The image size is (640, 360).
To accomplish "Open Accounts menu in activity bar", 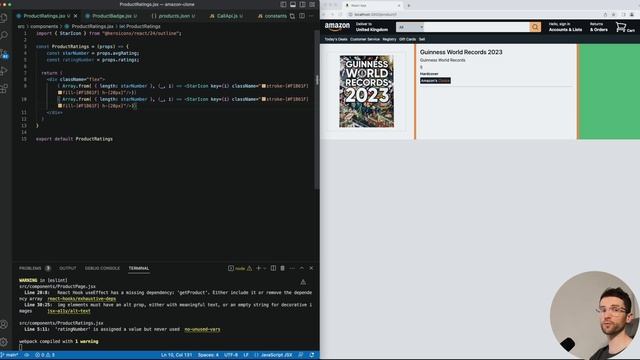I will pyautogui.click(x=4, y=324).
